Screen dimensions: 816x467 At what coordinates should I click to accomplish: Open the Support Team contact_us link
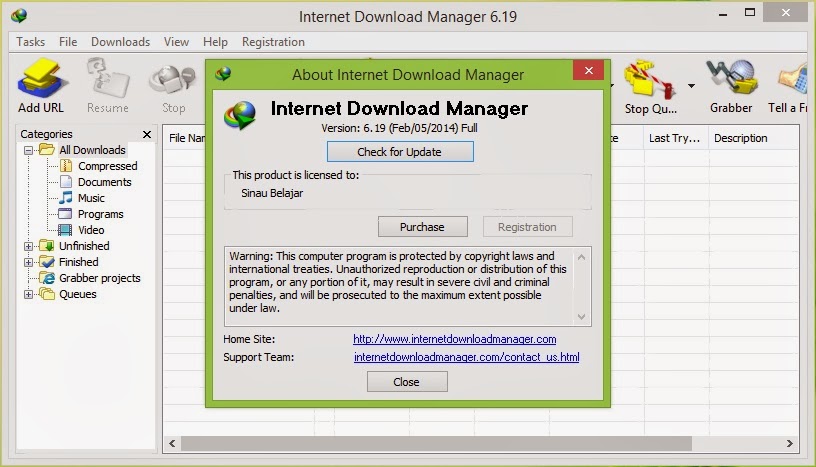(466, 357)
